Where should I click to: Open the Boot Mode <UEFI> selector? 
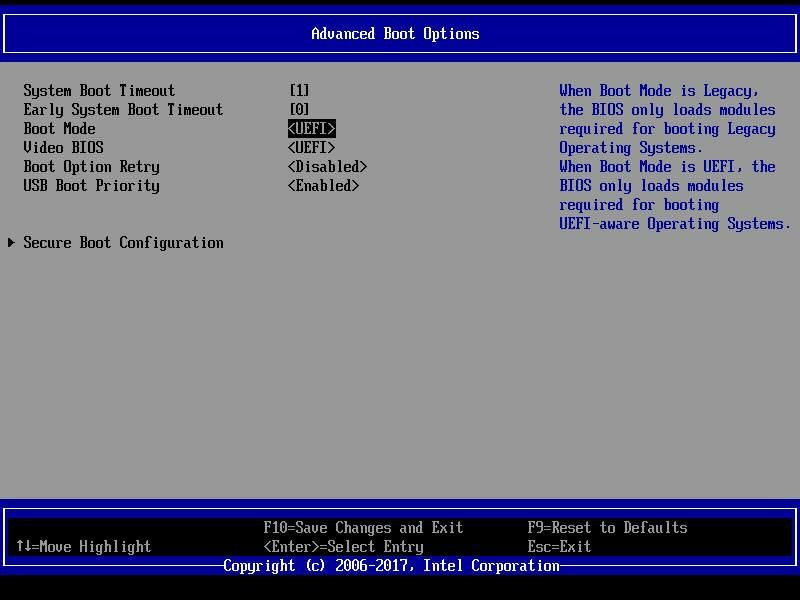click(x=311, y=129)
